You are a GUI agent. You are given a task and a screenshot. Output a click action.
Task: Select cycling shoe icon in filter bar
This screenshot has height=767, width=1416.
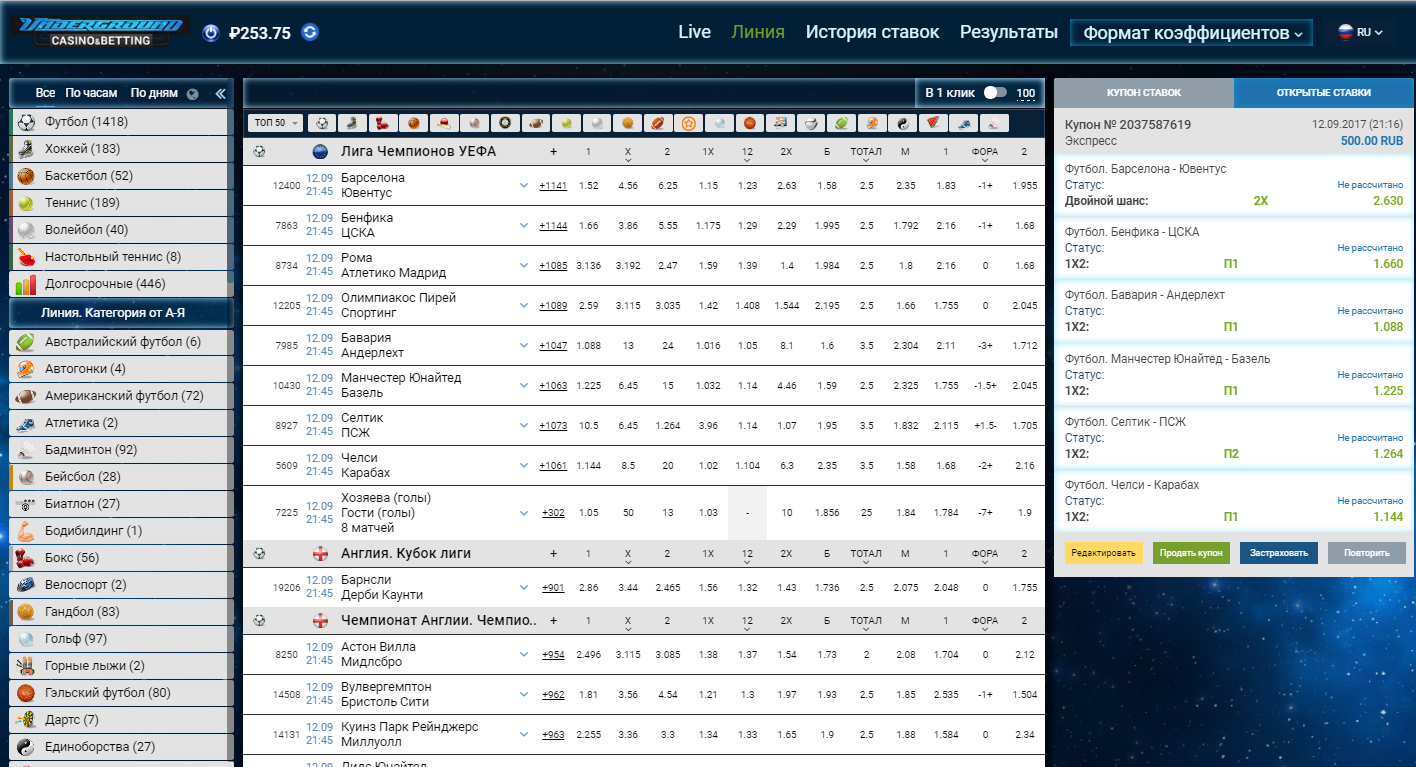click(964, 123)
